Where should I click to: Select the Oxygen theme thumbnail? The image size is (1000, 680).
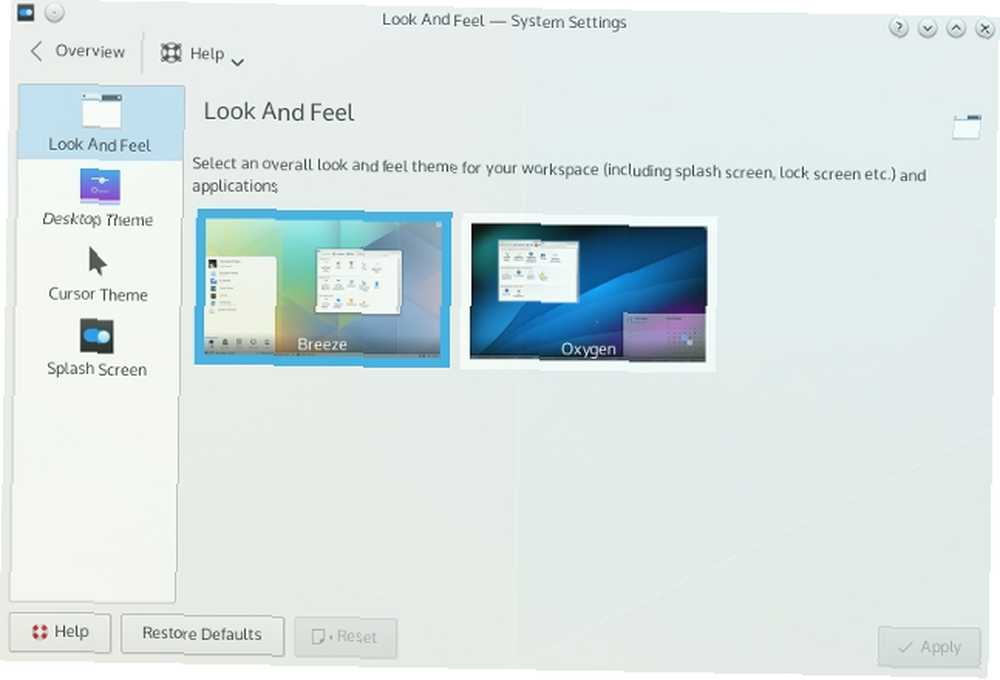[x=588, y=293]
